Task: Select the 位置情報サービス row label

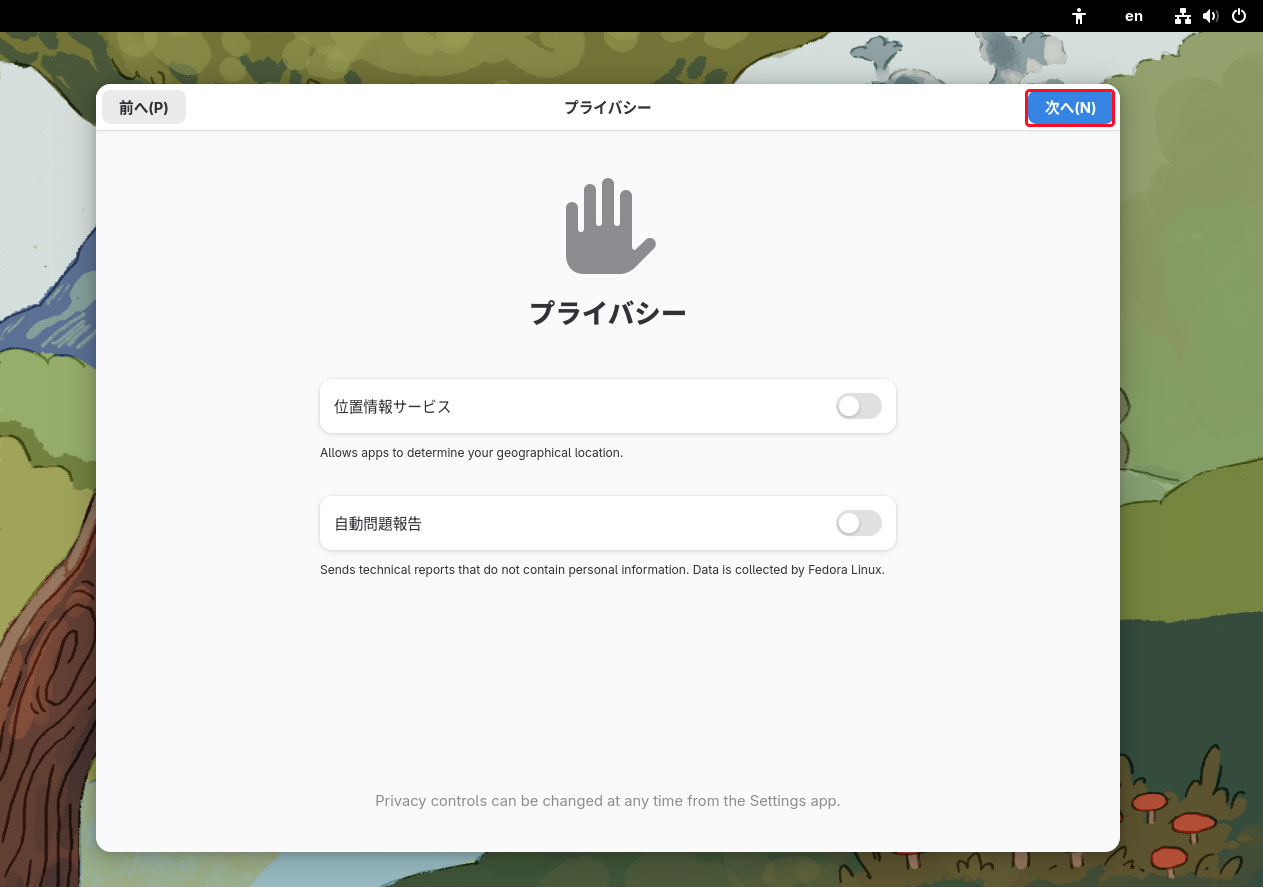Action: (393, 407)
